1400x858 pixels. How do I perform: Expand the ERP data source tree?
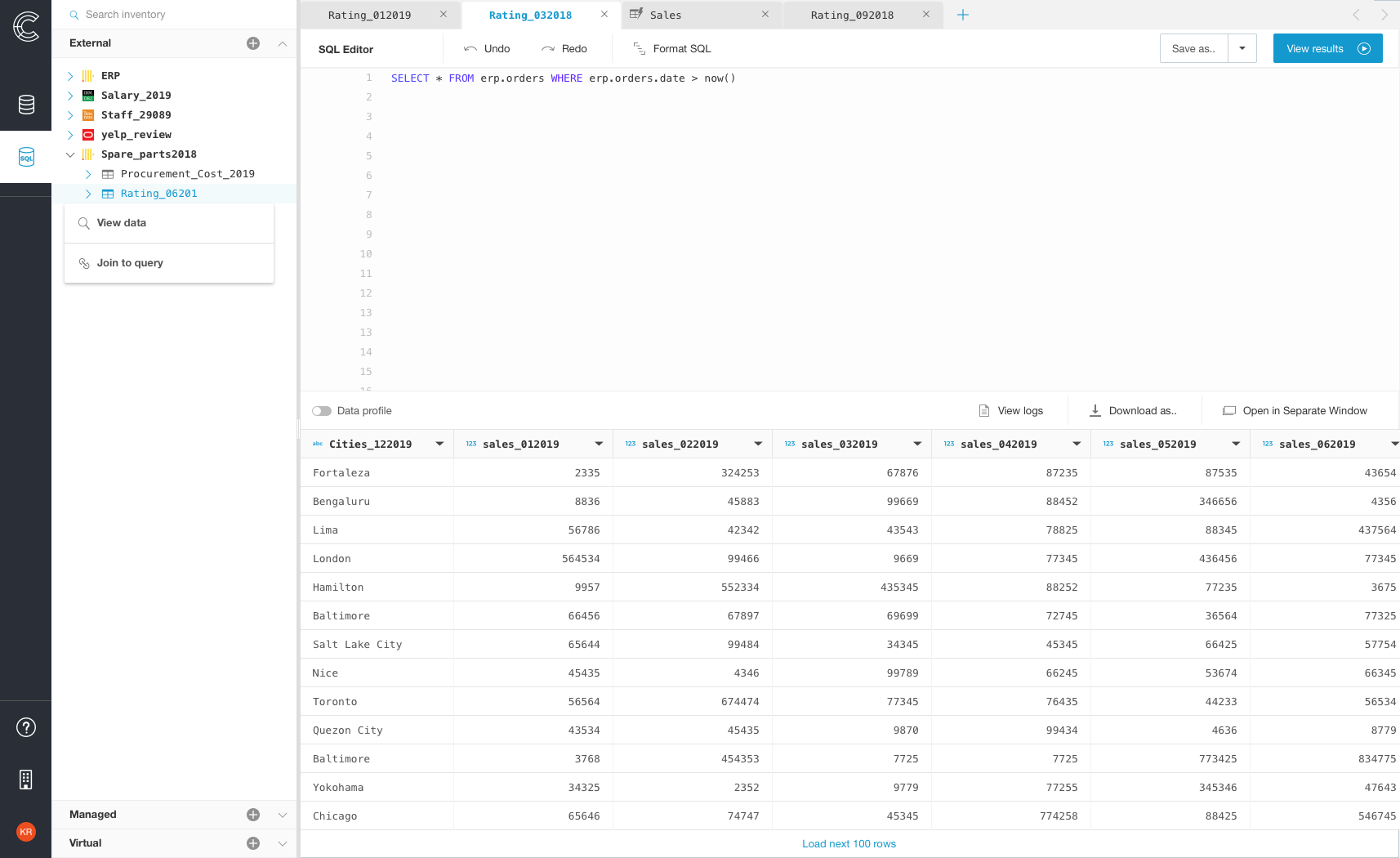point(70,75)
